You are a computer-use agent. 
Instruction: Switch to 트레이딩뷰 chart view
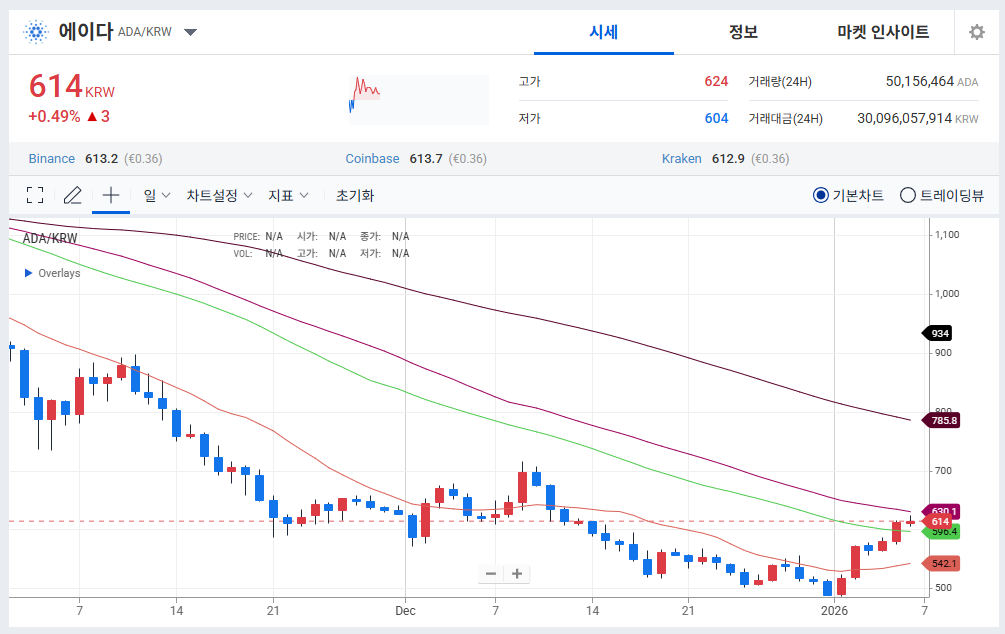coord(906,194)
